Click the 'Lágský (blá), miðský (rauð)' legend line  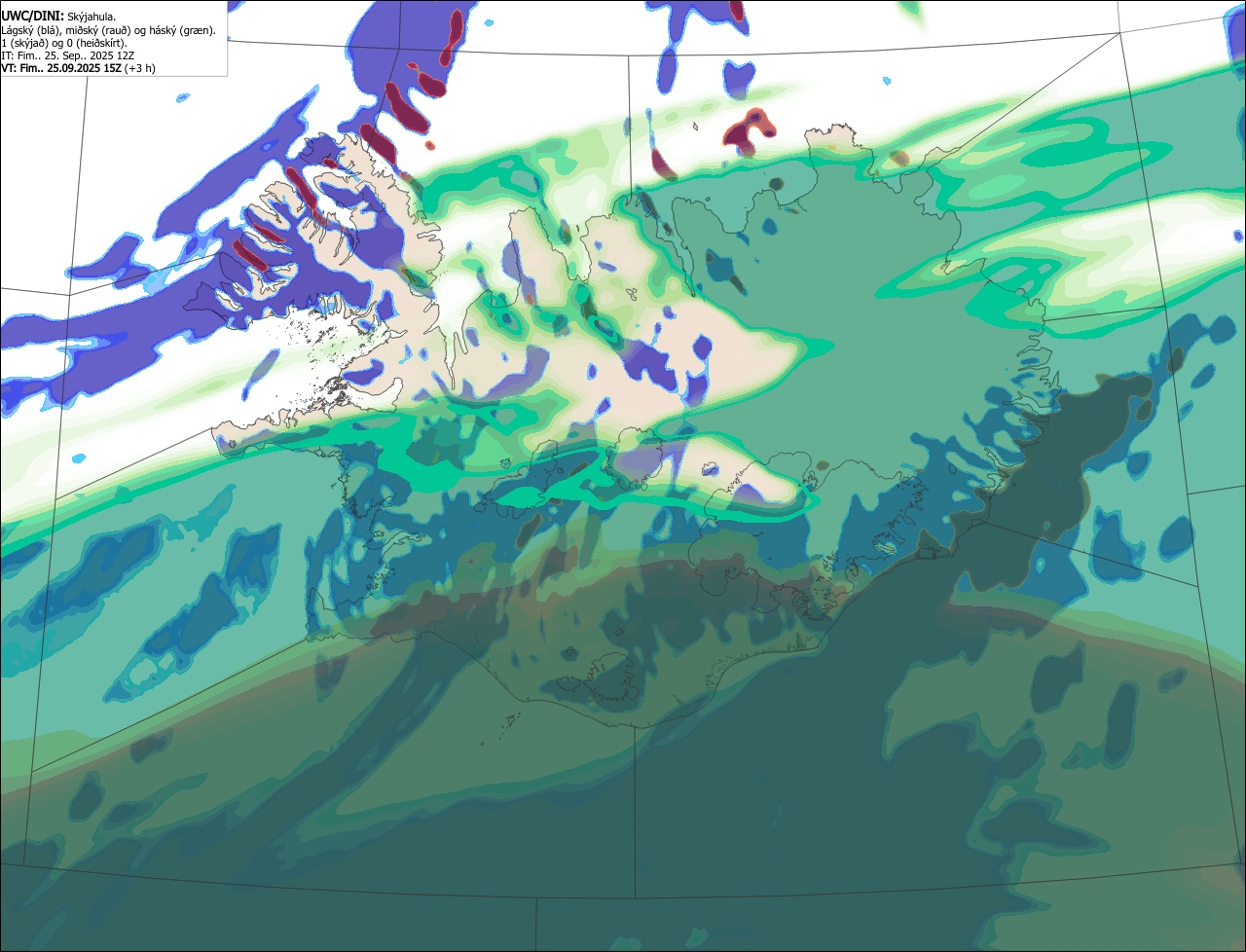pos(109,30)
